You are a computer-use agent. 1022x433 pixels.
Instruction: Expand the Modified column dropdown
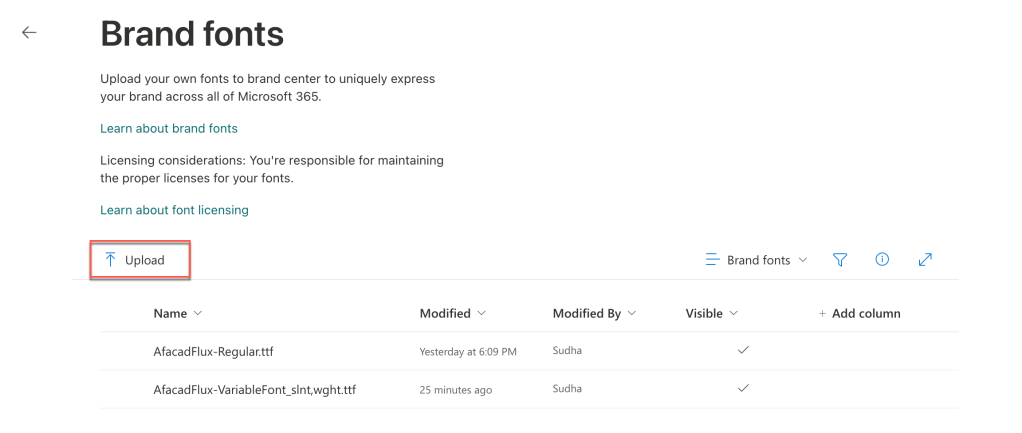coord(482,314)
